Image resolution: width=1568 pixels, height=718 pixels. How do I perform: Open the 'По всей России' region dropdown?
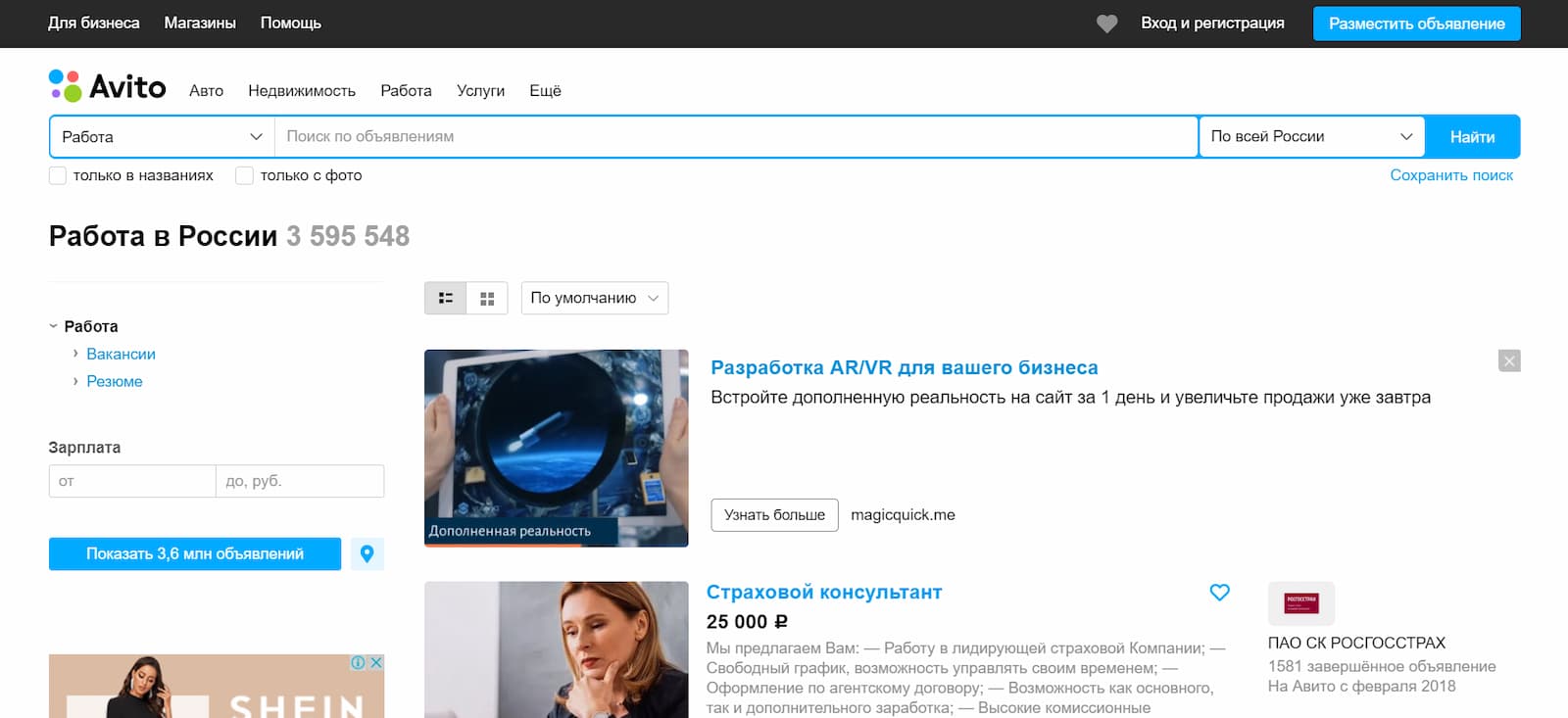point(1310,137)
